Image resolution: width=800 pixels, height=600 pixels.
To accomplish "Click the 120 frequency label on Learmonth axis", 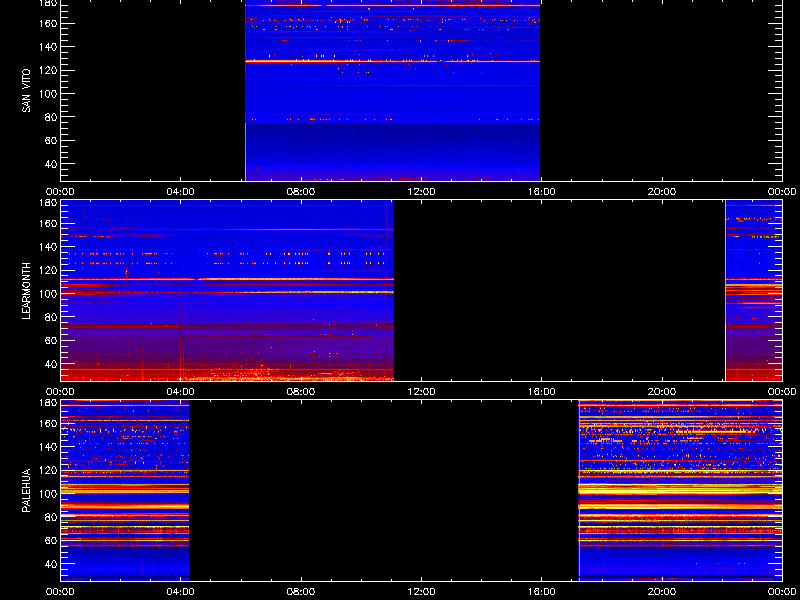I will point(47,270).
